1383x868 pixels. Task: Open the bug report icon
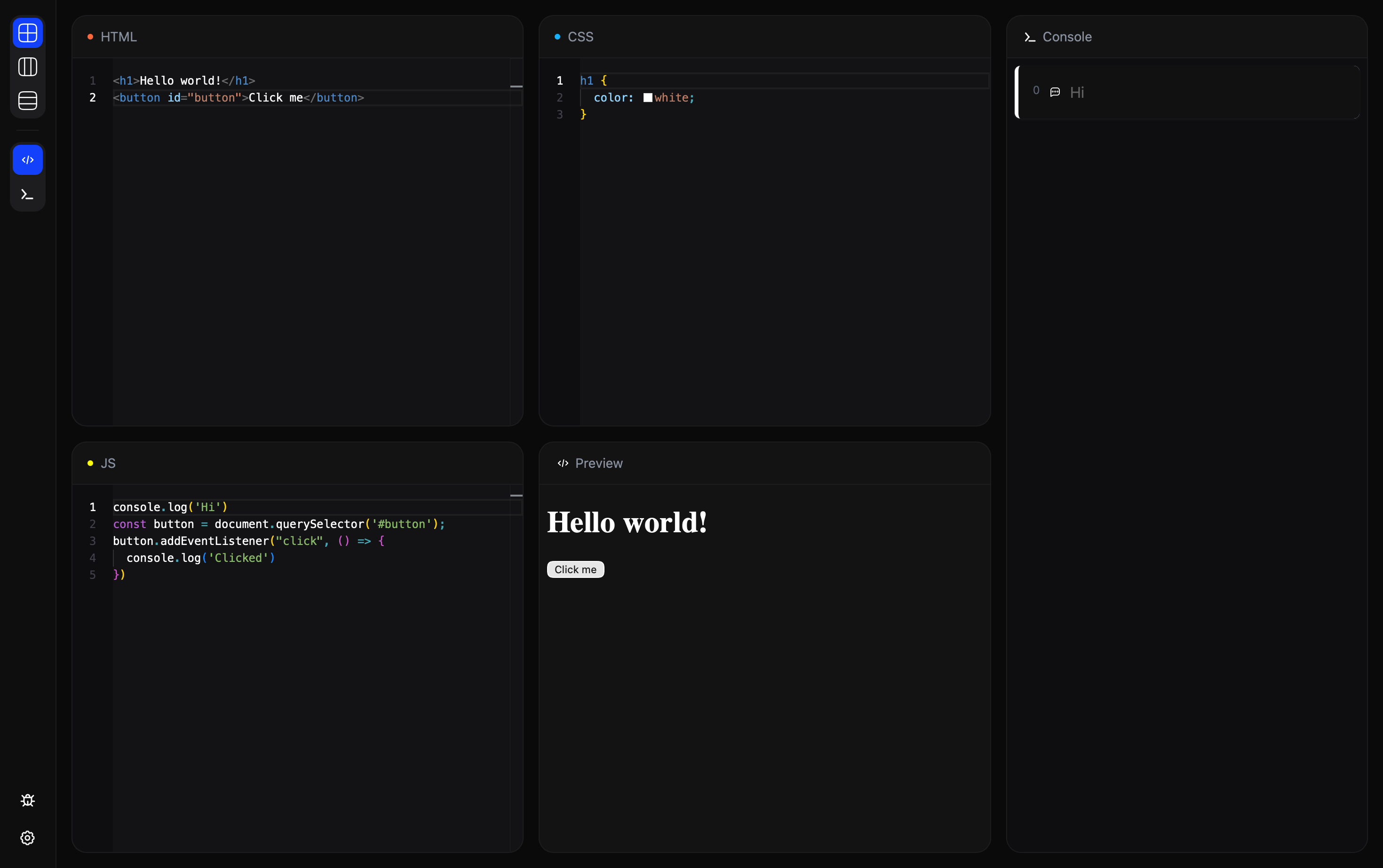tap(28, 800)
